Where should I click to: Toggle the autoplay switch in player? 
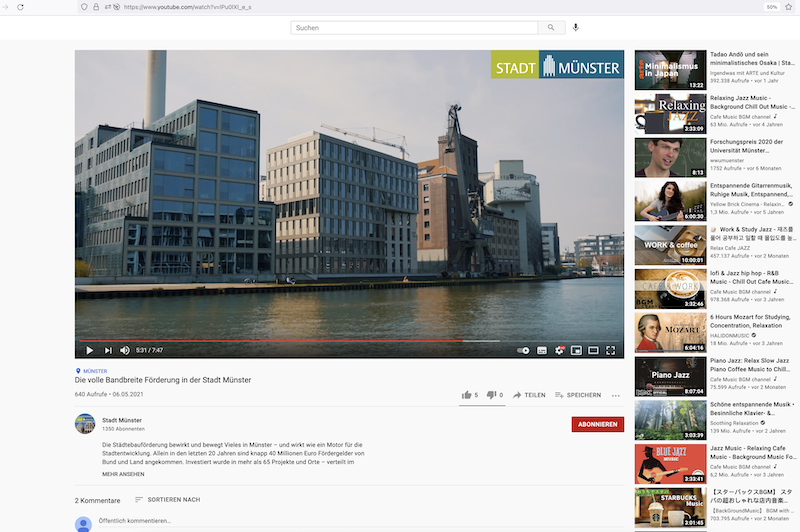point(523,350)
